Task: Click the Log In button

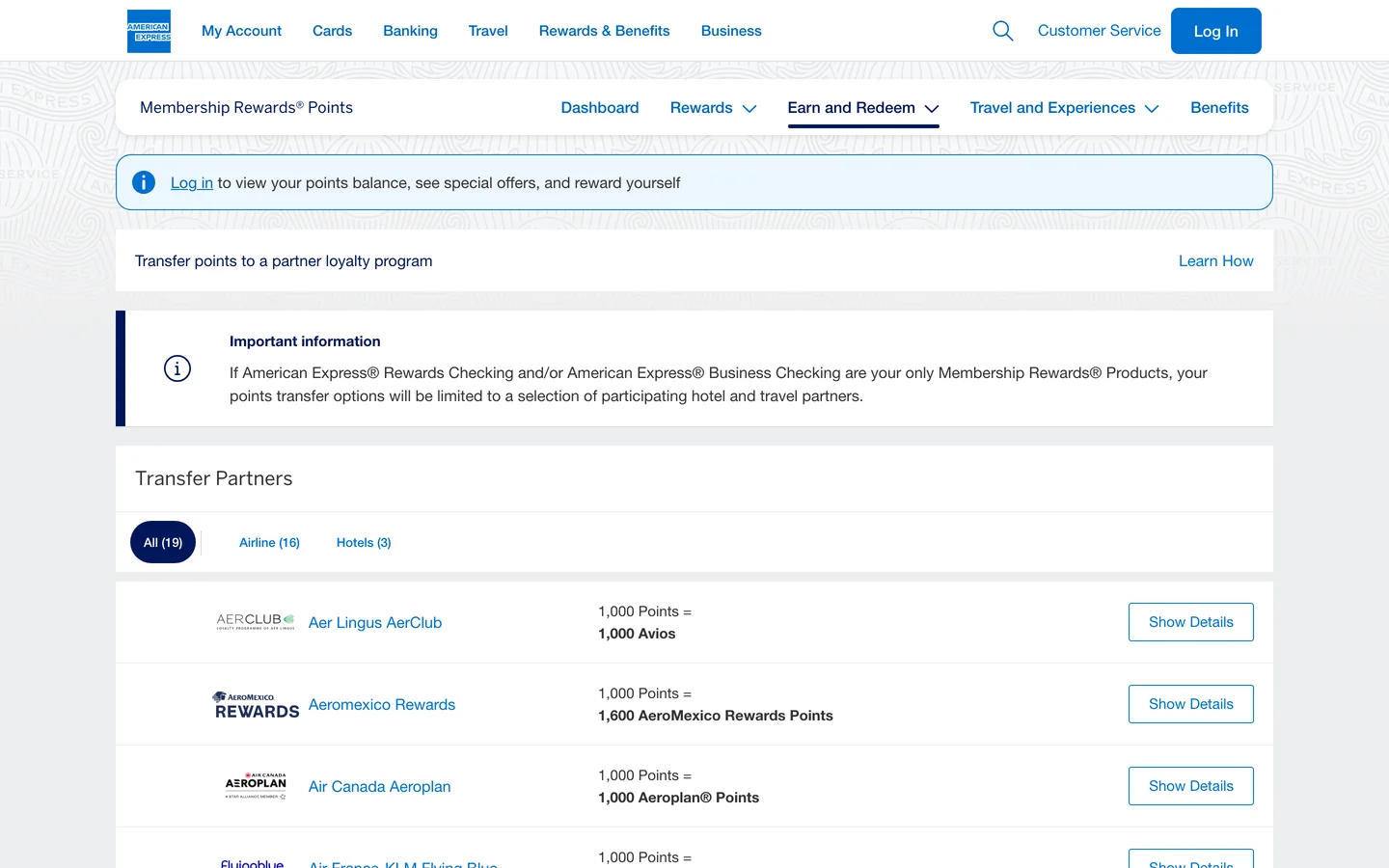Action: click(1215, 31)
